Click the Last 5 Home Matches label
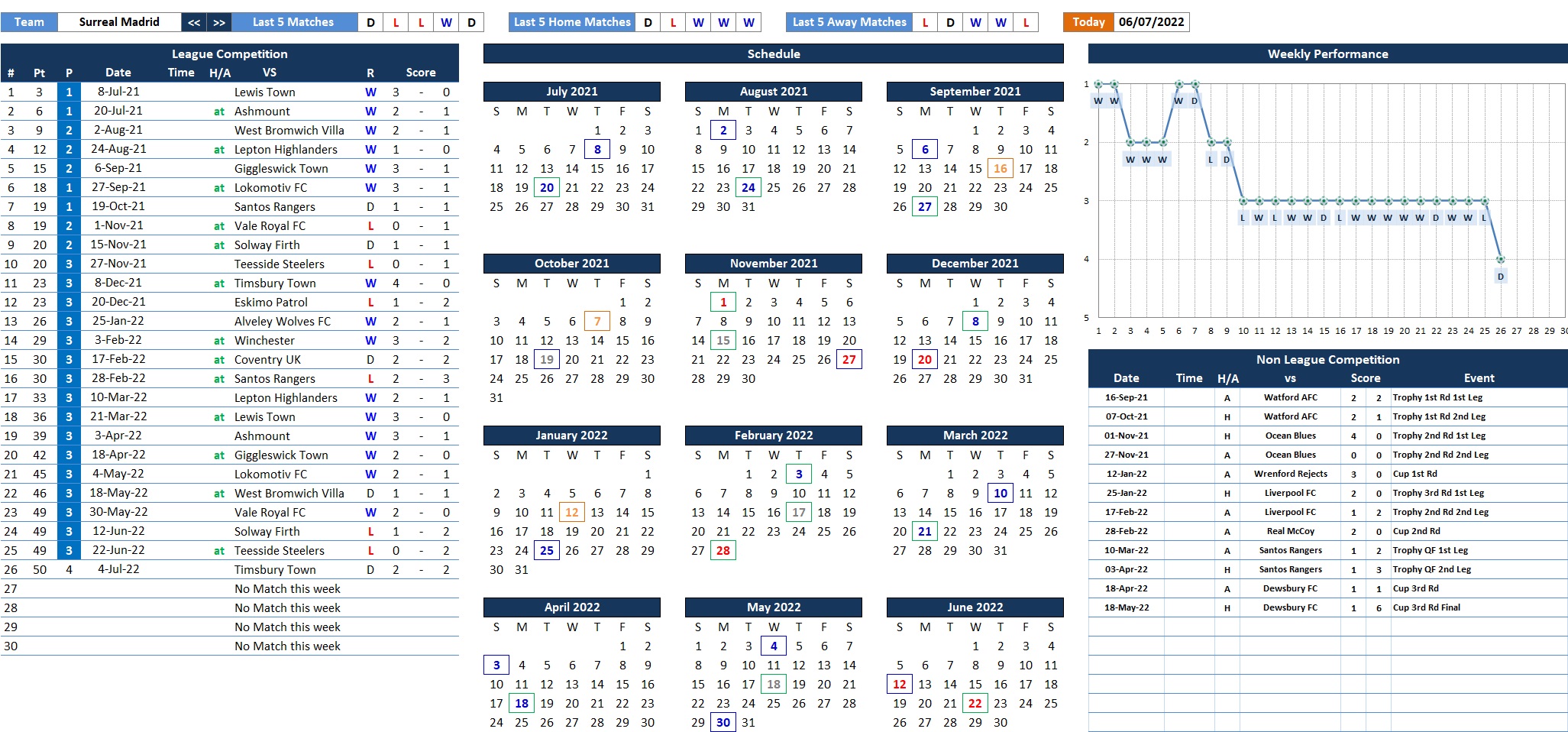This screenshot has width=1568, height=732. pyautogui.click(x=572, y=22)
